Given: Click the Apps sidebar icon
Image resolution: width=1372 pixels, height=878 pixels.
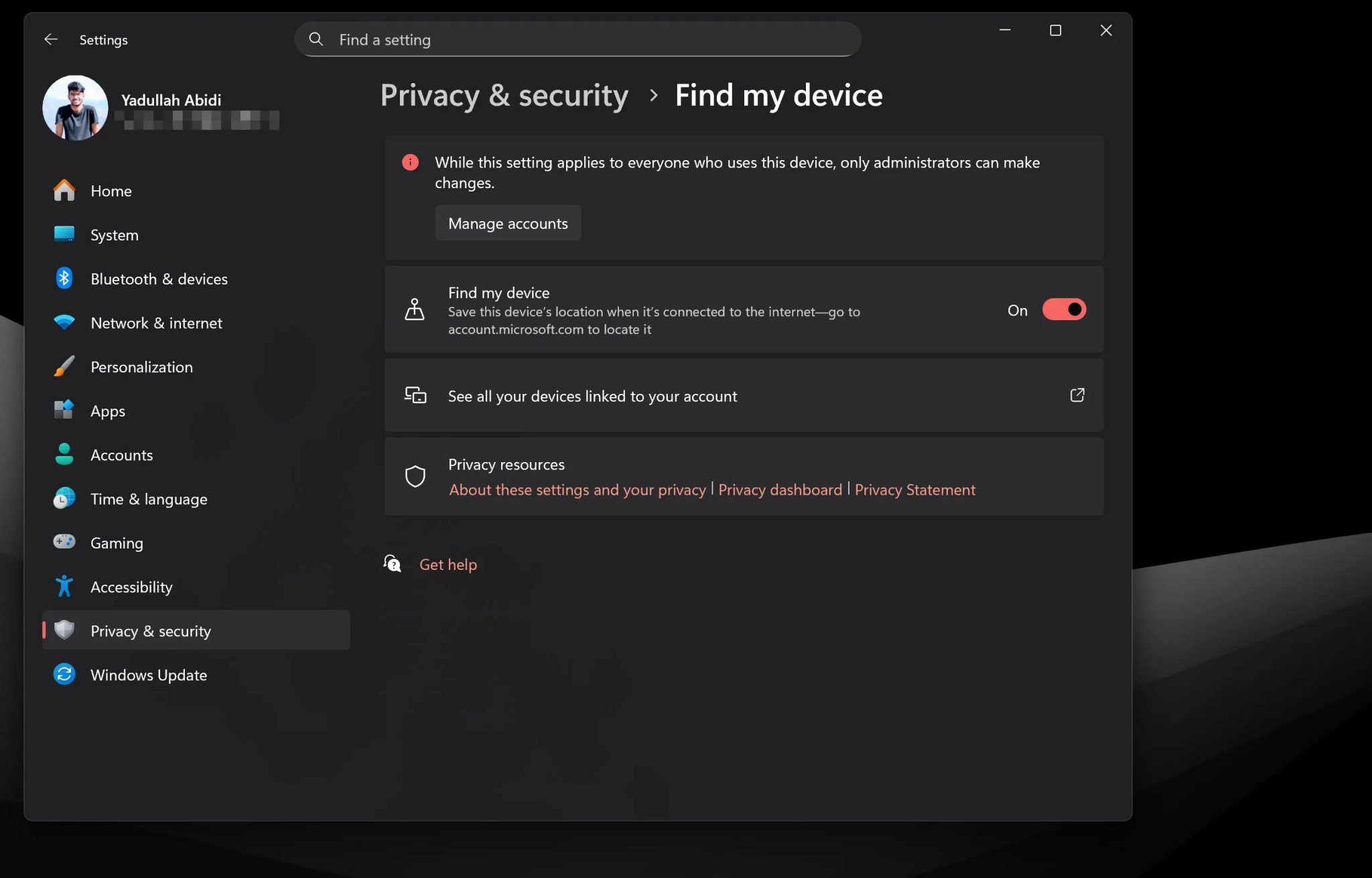Looking at the screenshot, I should point(64,411).
